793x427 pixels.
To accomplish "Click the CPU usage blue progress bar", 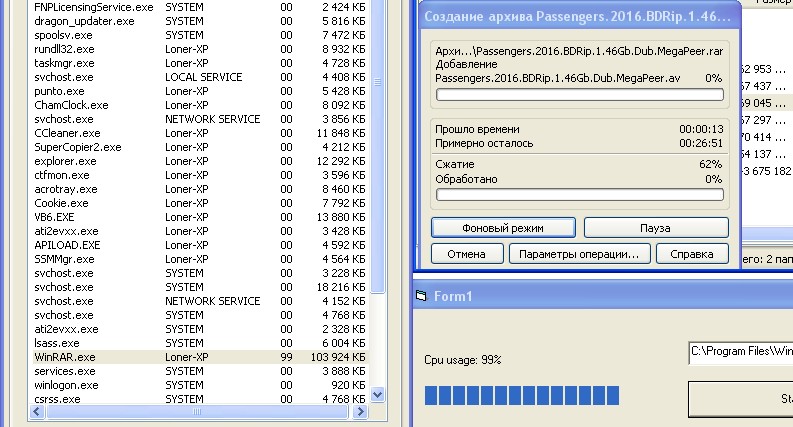I will point(522,396).
